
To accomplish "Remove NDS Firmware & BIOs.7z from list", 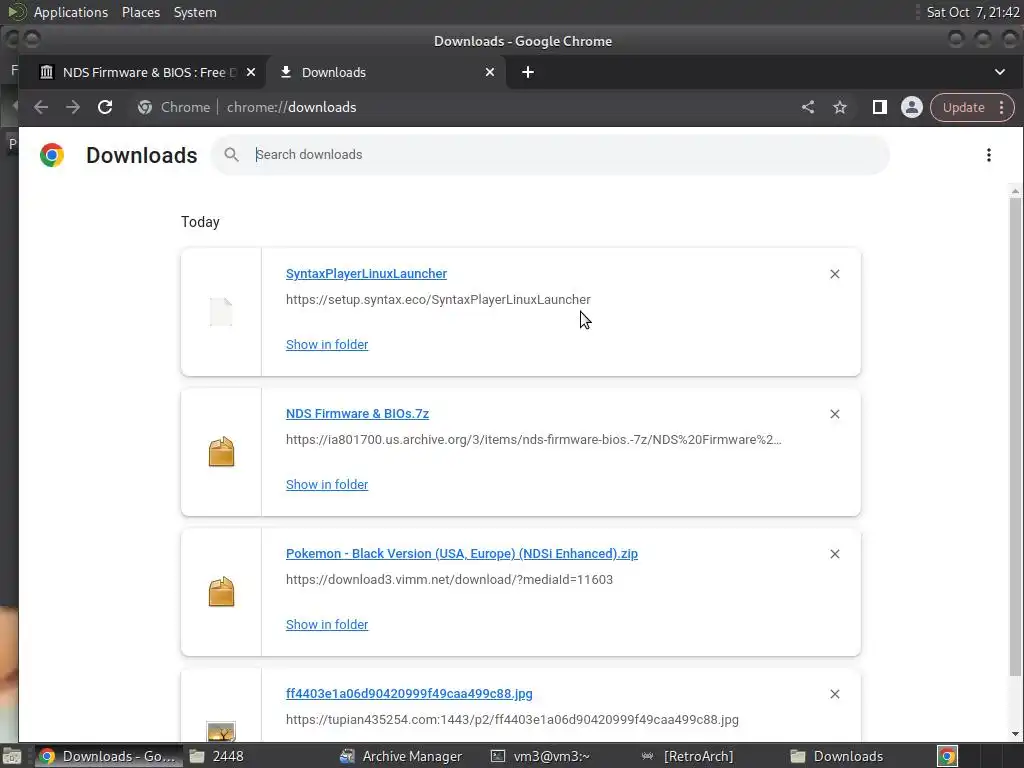I will tap(835, 414).
